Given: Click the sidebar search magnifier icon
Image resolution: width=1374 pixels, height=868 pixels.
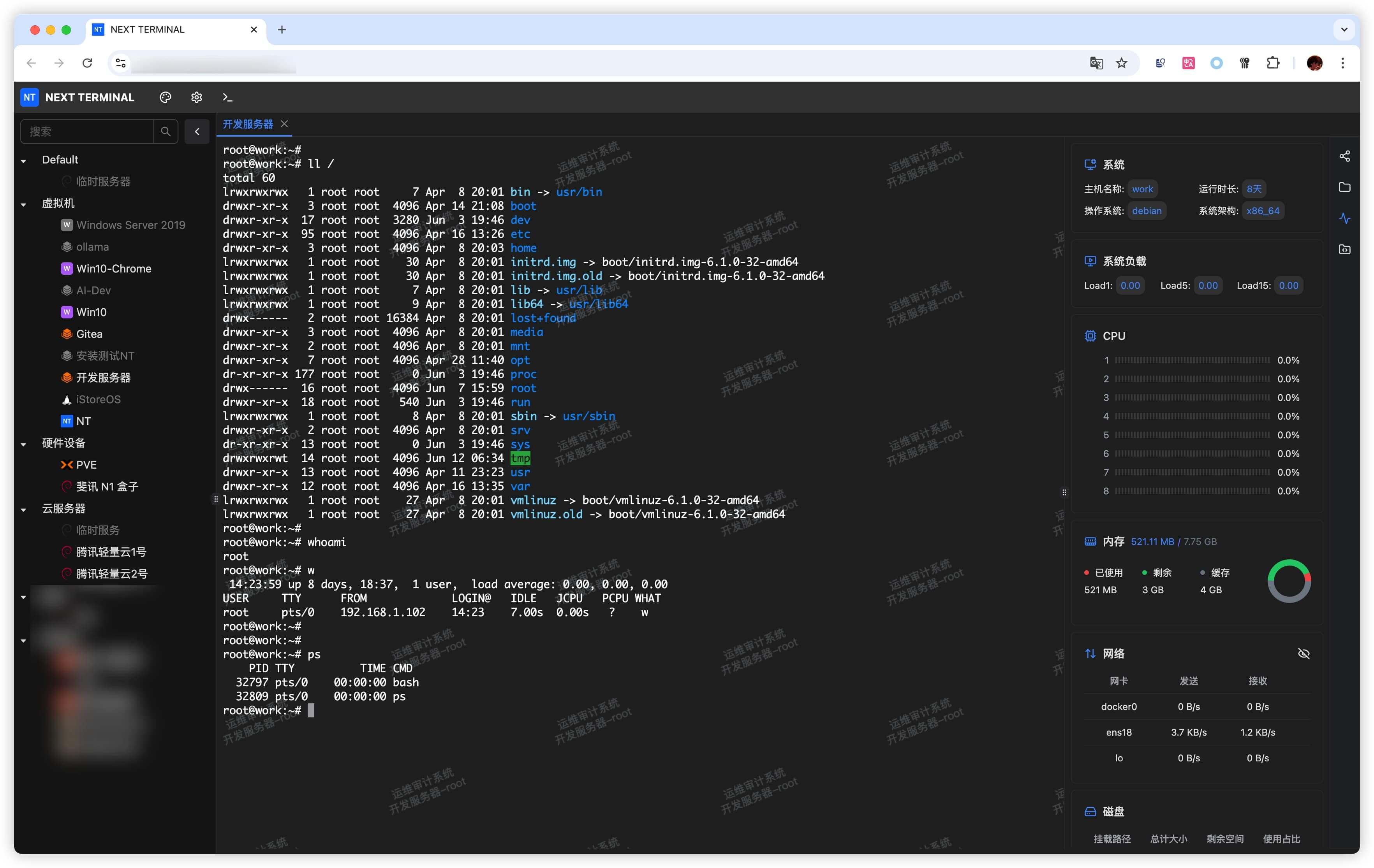Looking at the screenshot, I should click(x=166, y=132).
